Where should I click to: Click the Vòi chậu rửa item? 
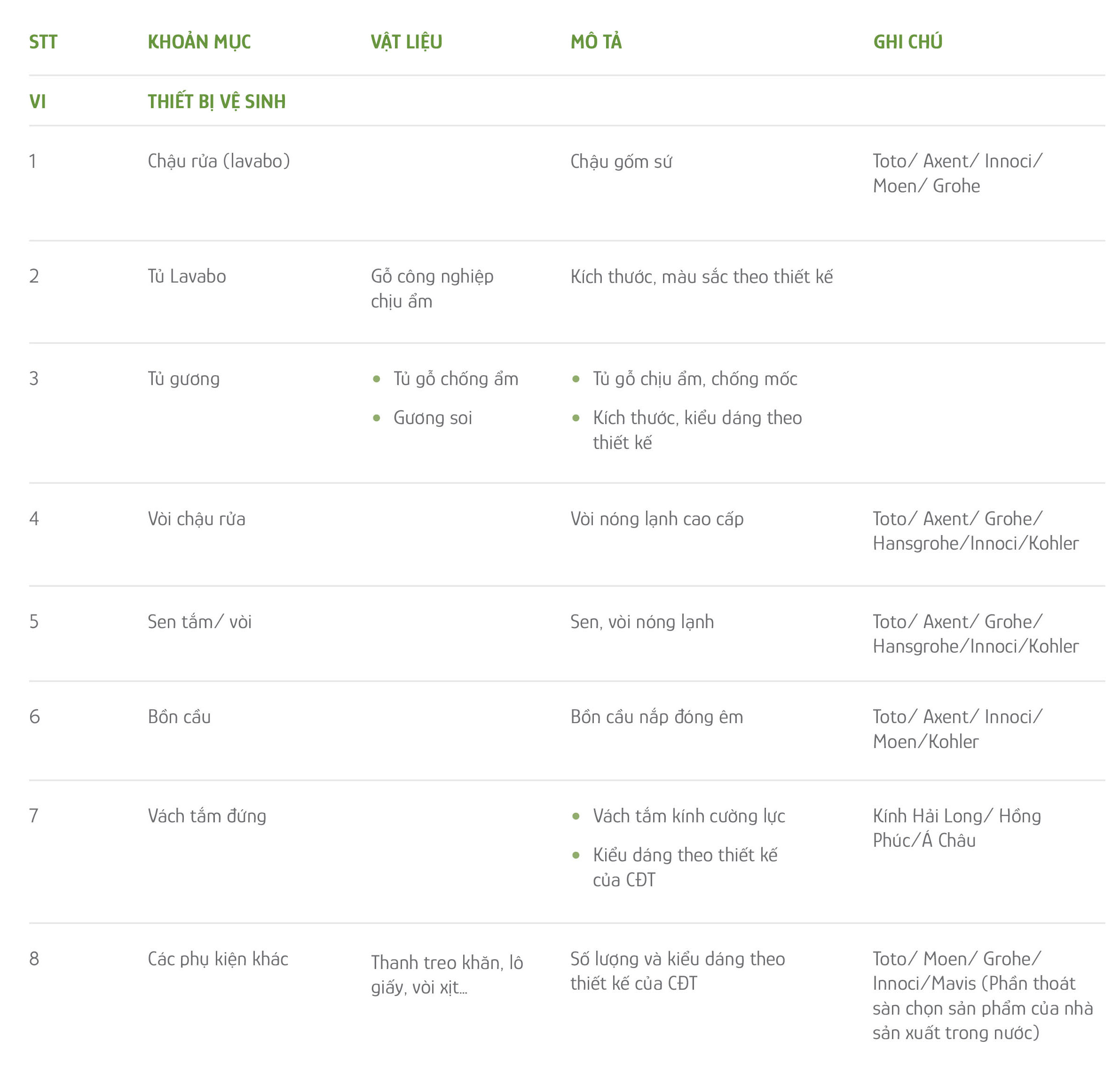click(197, 519)
